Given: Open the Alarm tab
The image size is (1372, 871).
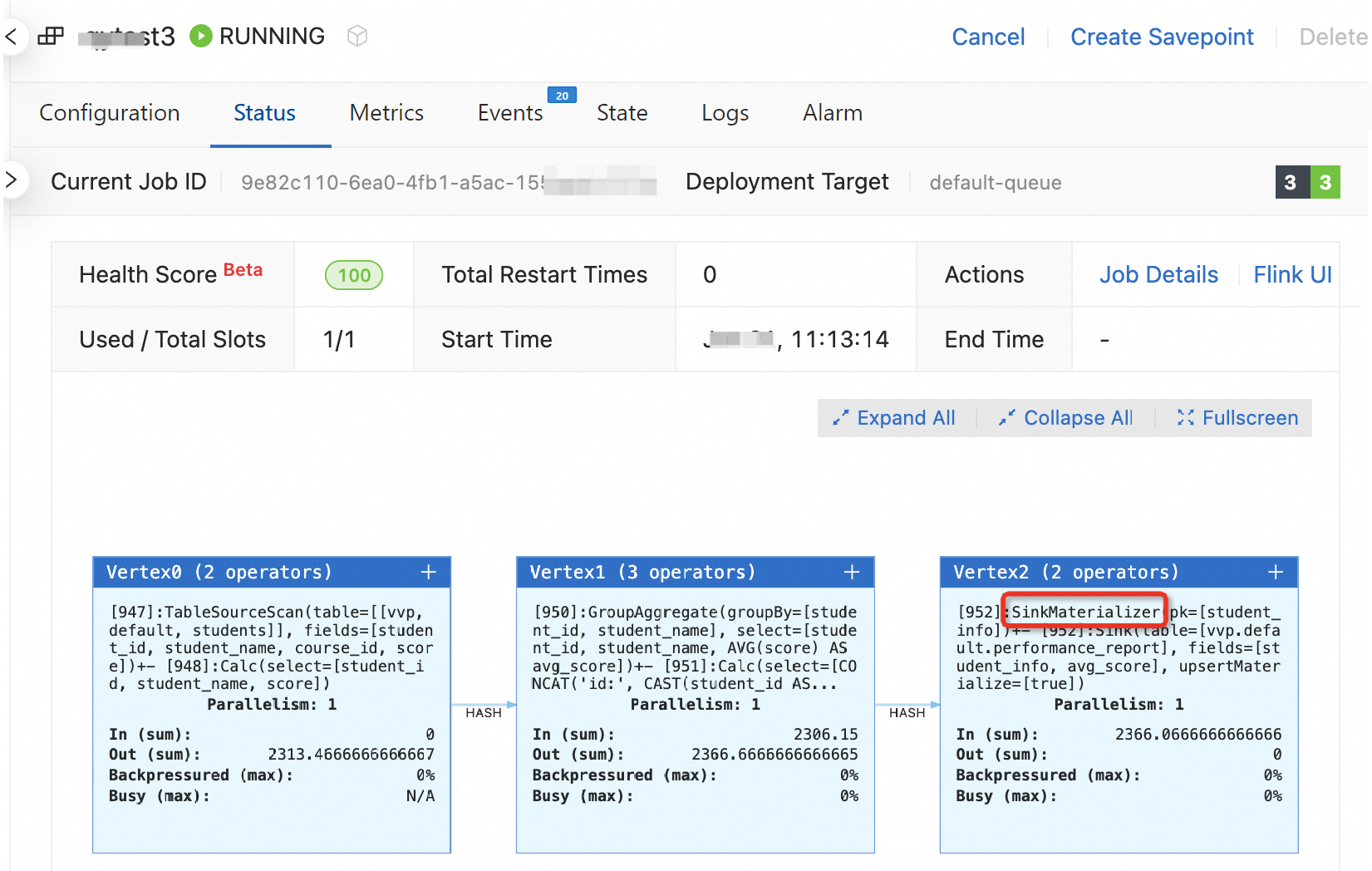Looking at the screenshot, I should click(833, 113).
